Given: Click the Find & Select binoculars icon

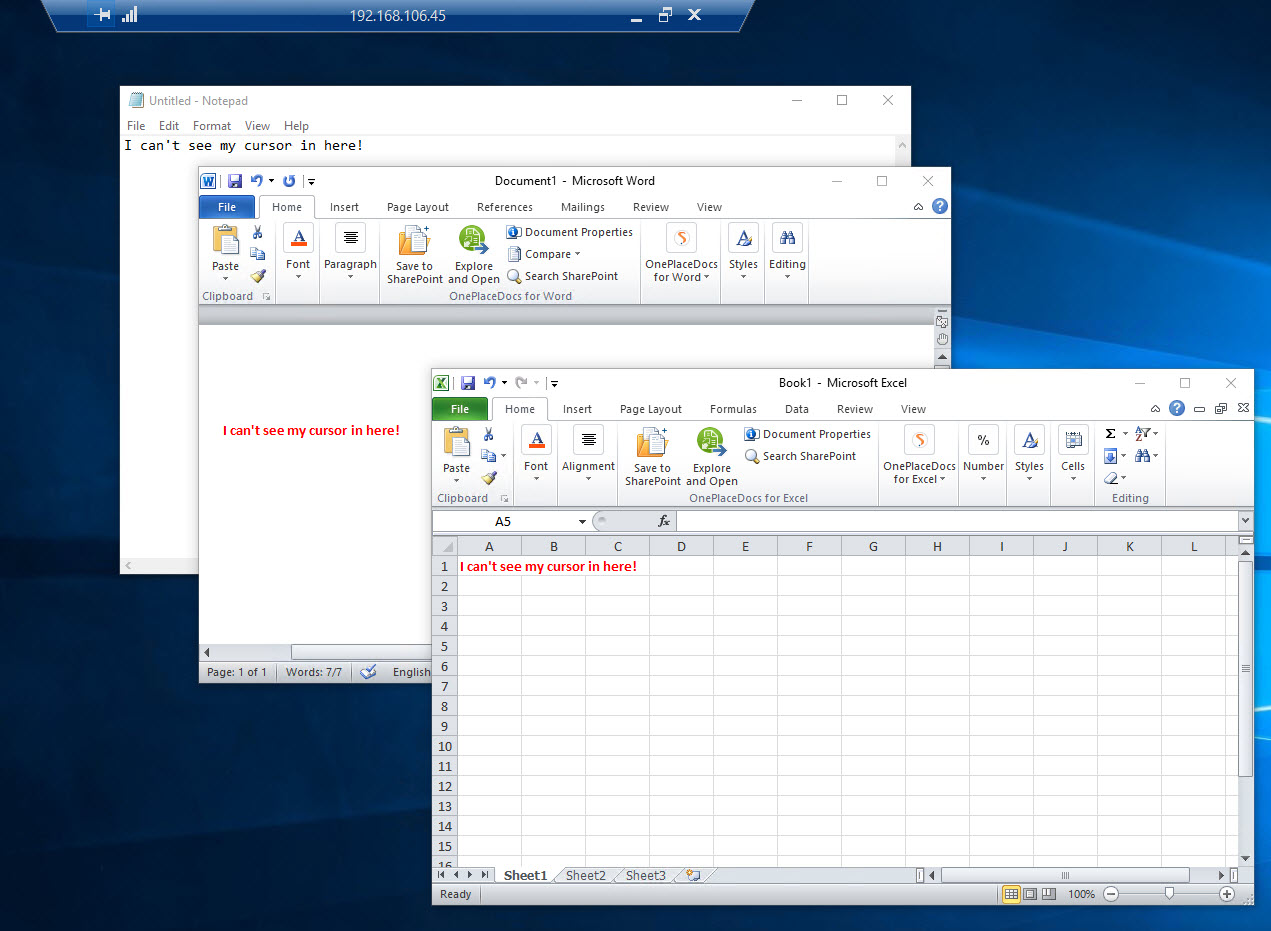Looking at the screenshot, I should [x=1143, y=455].
